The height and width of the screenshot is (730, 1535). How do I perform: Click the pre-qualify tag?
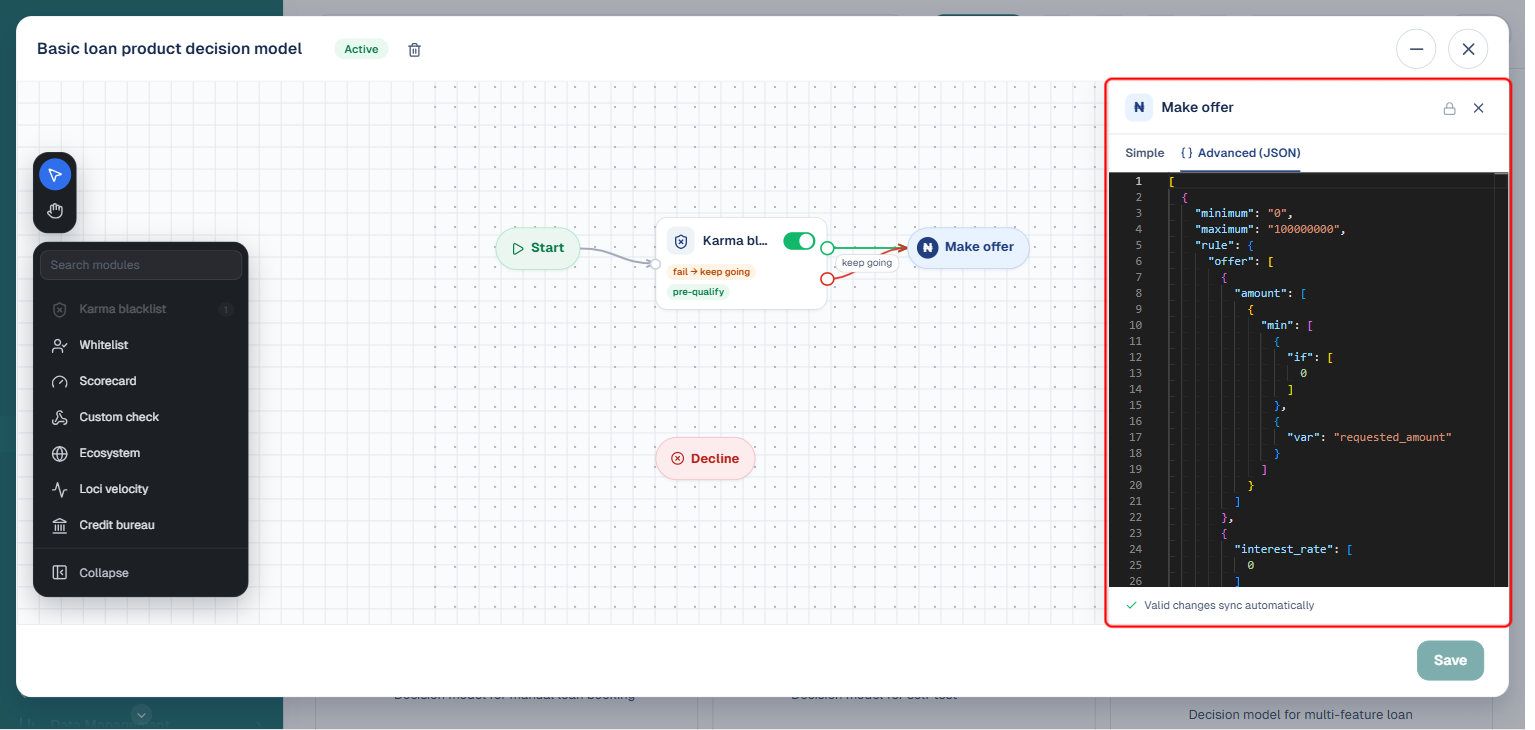coord(699,292)
